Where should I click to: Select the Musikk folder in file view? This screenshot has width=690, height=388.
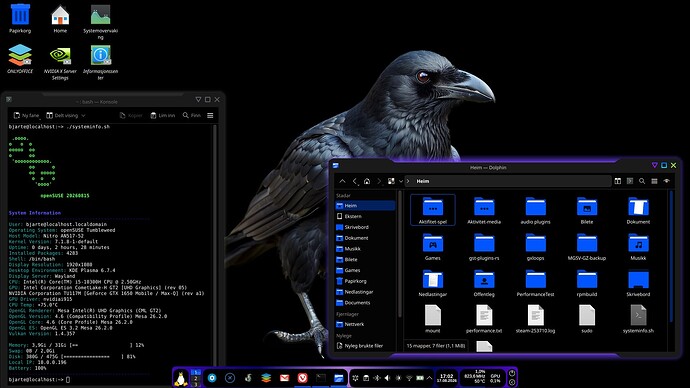point(638,247)
